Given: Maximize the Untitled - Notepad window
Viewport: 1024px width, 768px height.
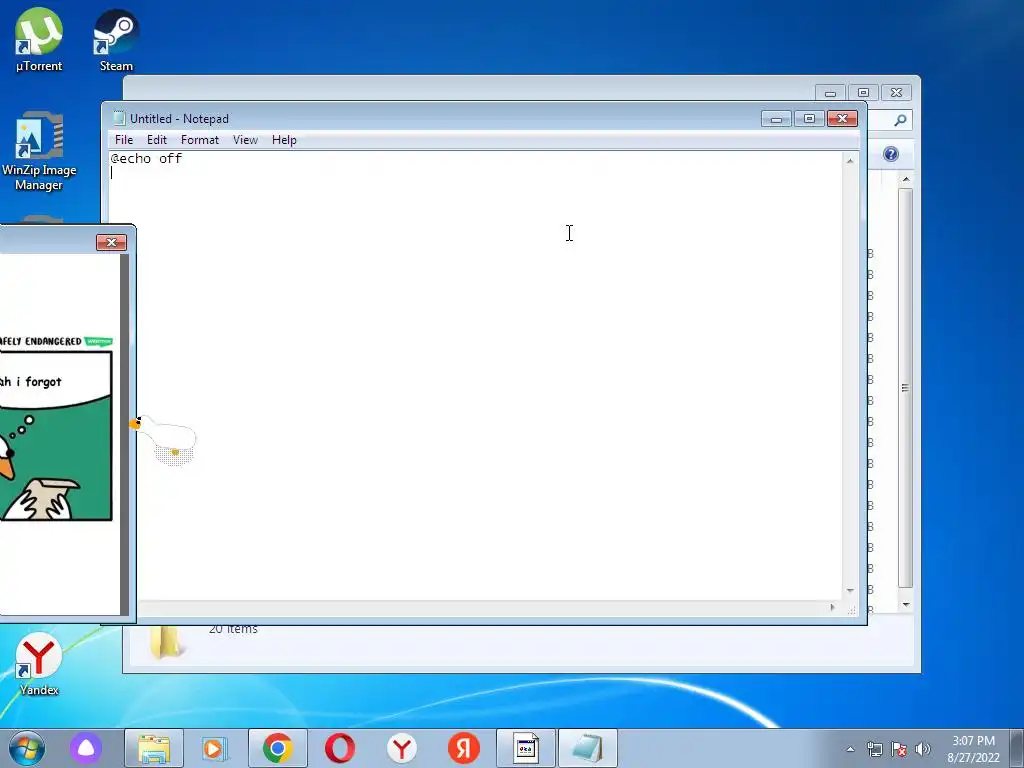Looking at the screenshot, I should click(x=809, y=119).
